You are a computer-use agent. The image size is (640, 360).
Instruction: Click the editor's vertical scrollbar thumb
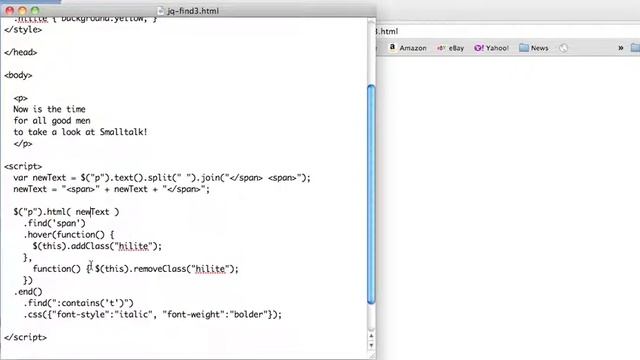(x=371, y=194)
